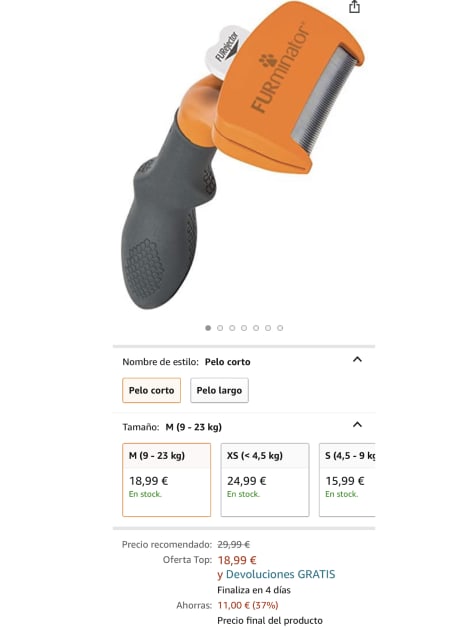
Task: Go to fourth image carousel dot
Action: coord(244,328)
